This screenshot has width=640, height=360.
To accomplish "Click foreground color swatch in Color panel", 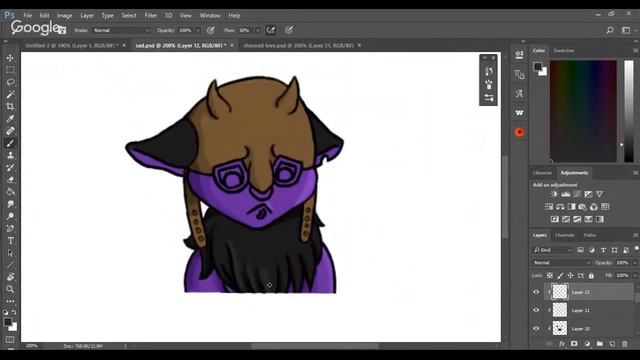I will [x=538, y=67].
